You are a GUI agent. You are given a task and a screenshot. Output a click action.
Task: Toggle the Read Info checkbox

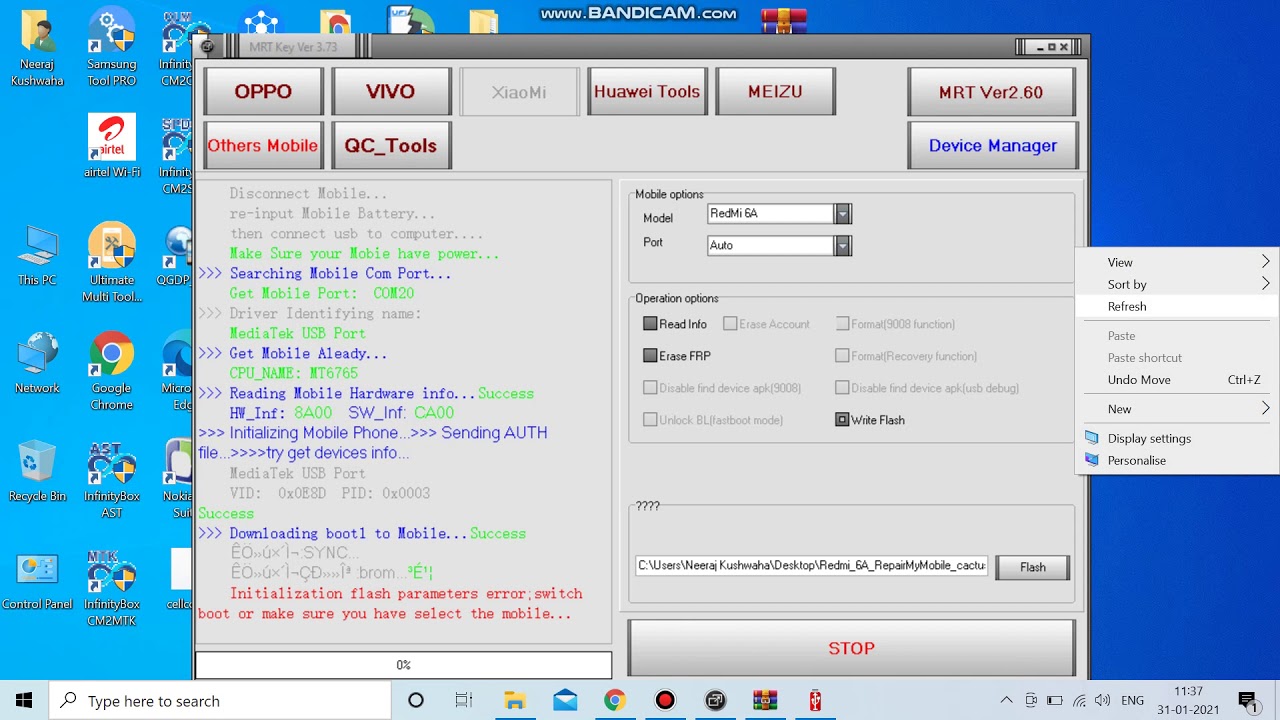click(x=650, y=324)
